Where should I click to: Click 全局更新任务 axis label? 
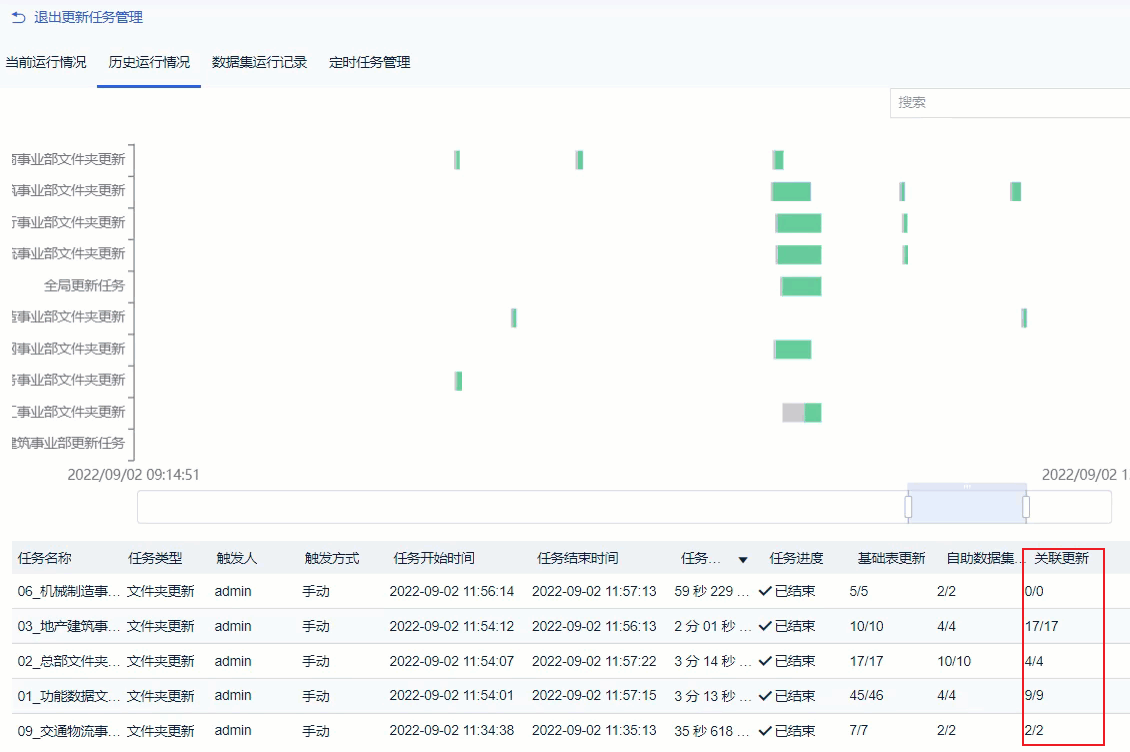[x=84, y=286]
